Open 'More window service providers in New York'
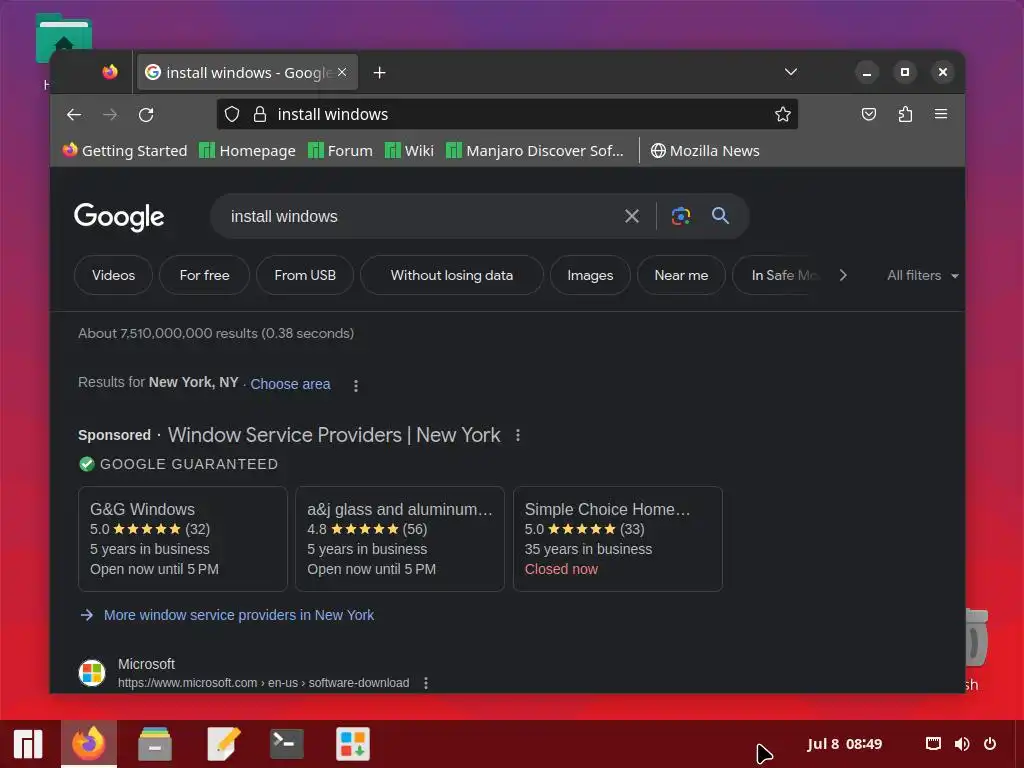The image size is (1024, 768). (239, 615)
